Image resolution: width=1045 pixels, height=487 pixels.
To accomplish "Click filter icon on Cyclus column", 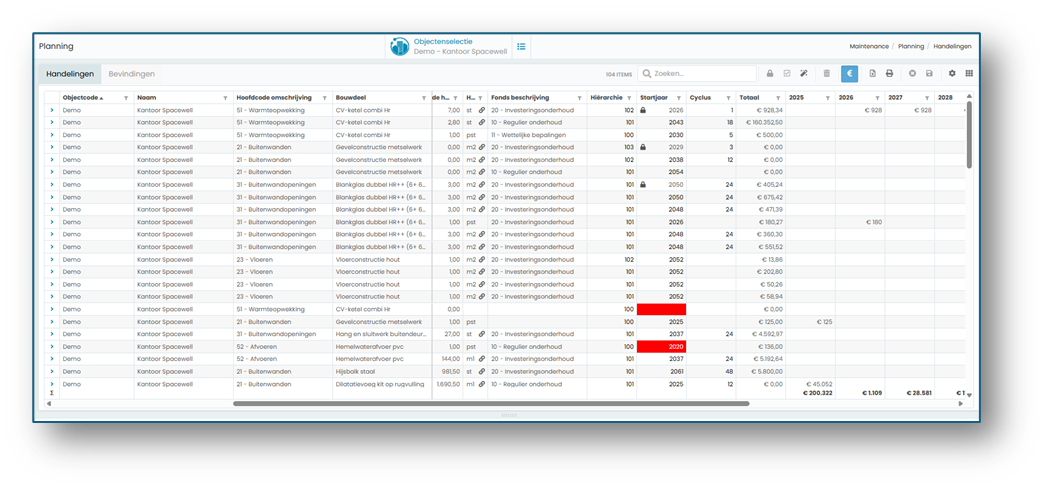I will pos(728,98).
